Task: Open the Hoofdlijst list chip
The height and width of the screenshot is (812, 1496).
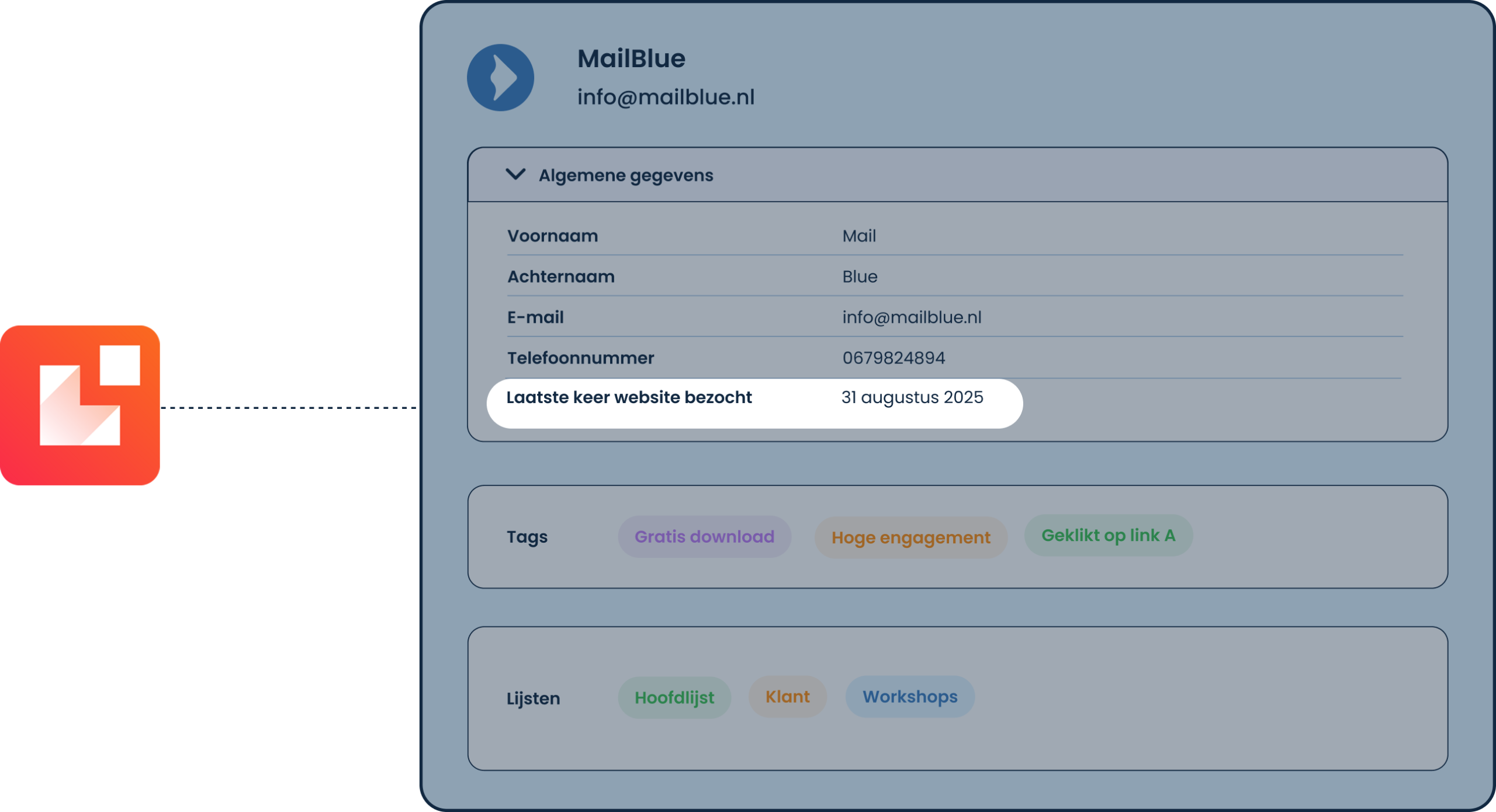Action: pos(674,698)
